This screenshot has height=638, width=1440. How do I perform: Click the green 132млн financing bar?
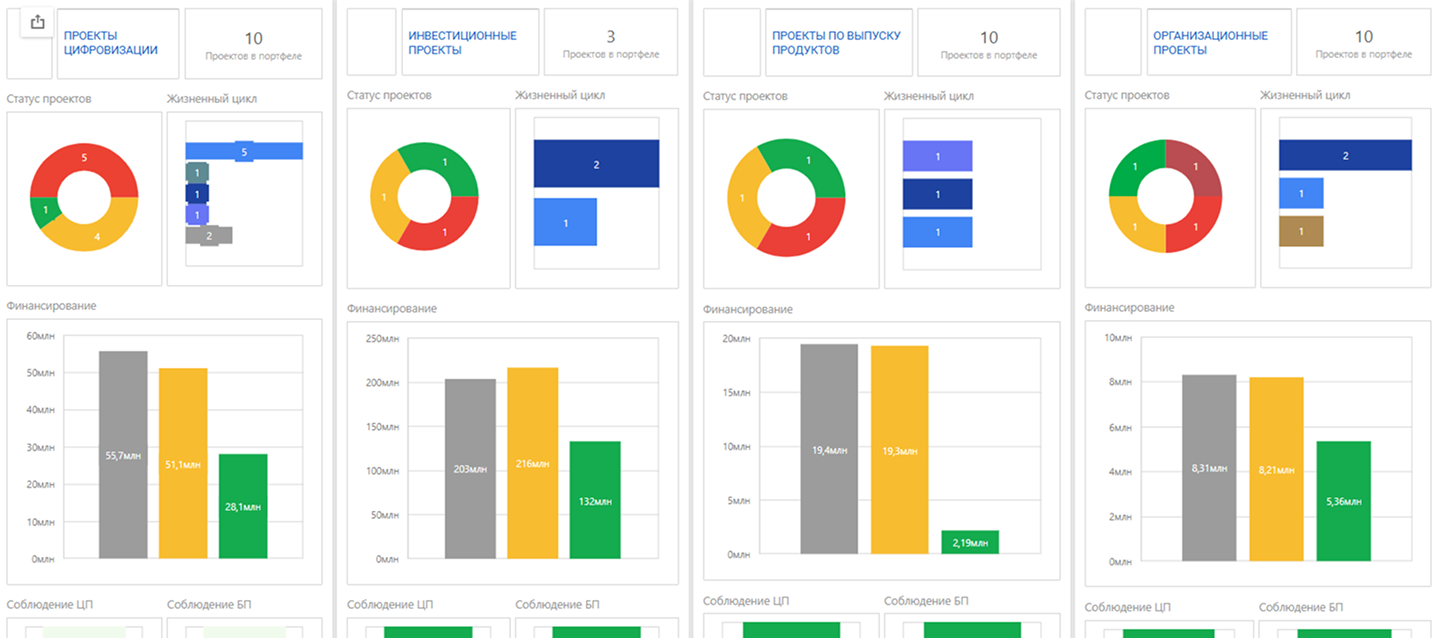pyautogui.click(x=595, y=500)
